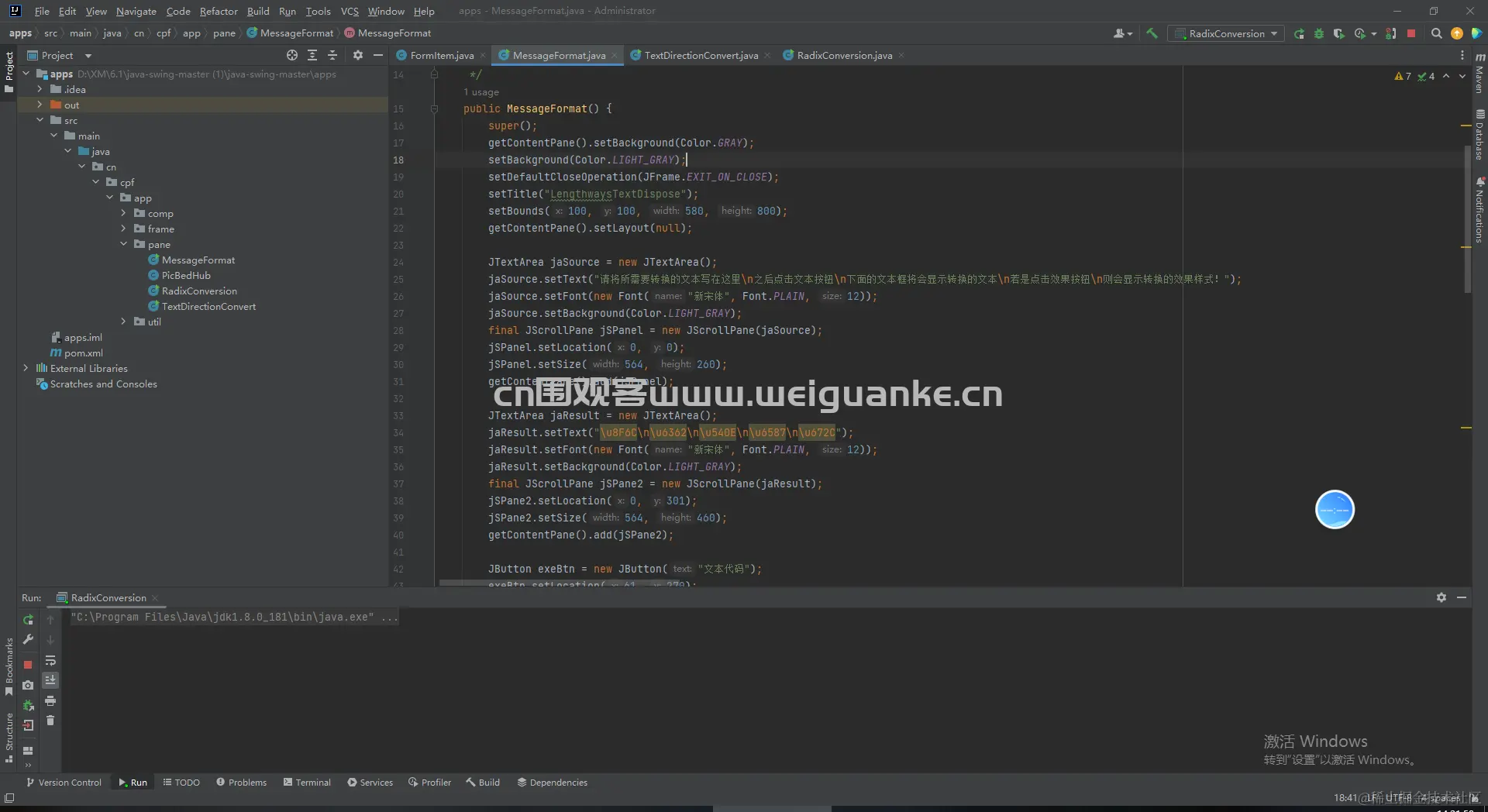Open the RadixConversion run configuration dropdown
1488x812 pixels.
coord(1226,33)
